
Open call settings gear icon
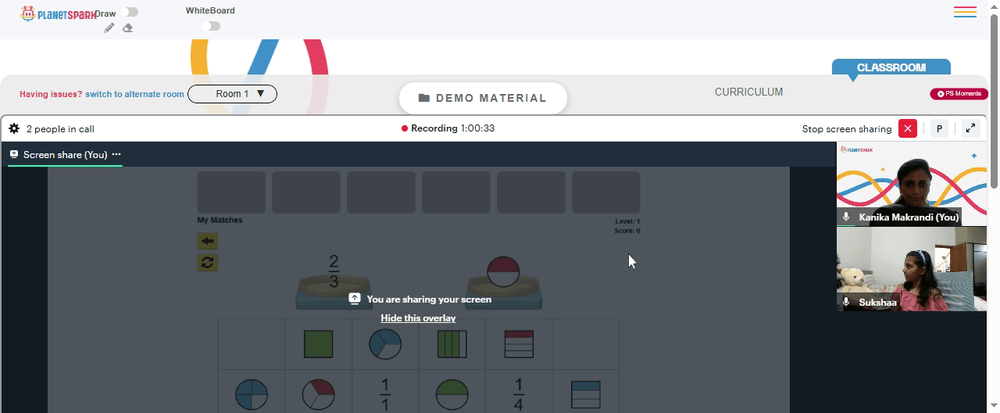click(14, 129)
